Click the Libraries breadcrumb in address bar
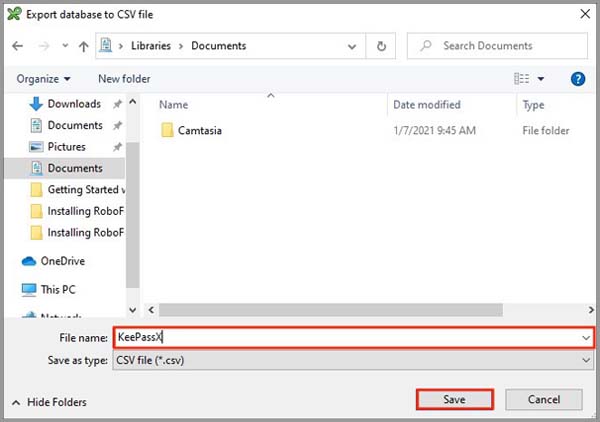The width and height of the screenshot is (600, 422). (x=151, y=46)
